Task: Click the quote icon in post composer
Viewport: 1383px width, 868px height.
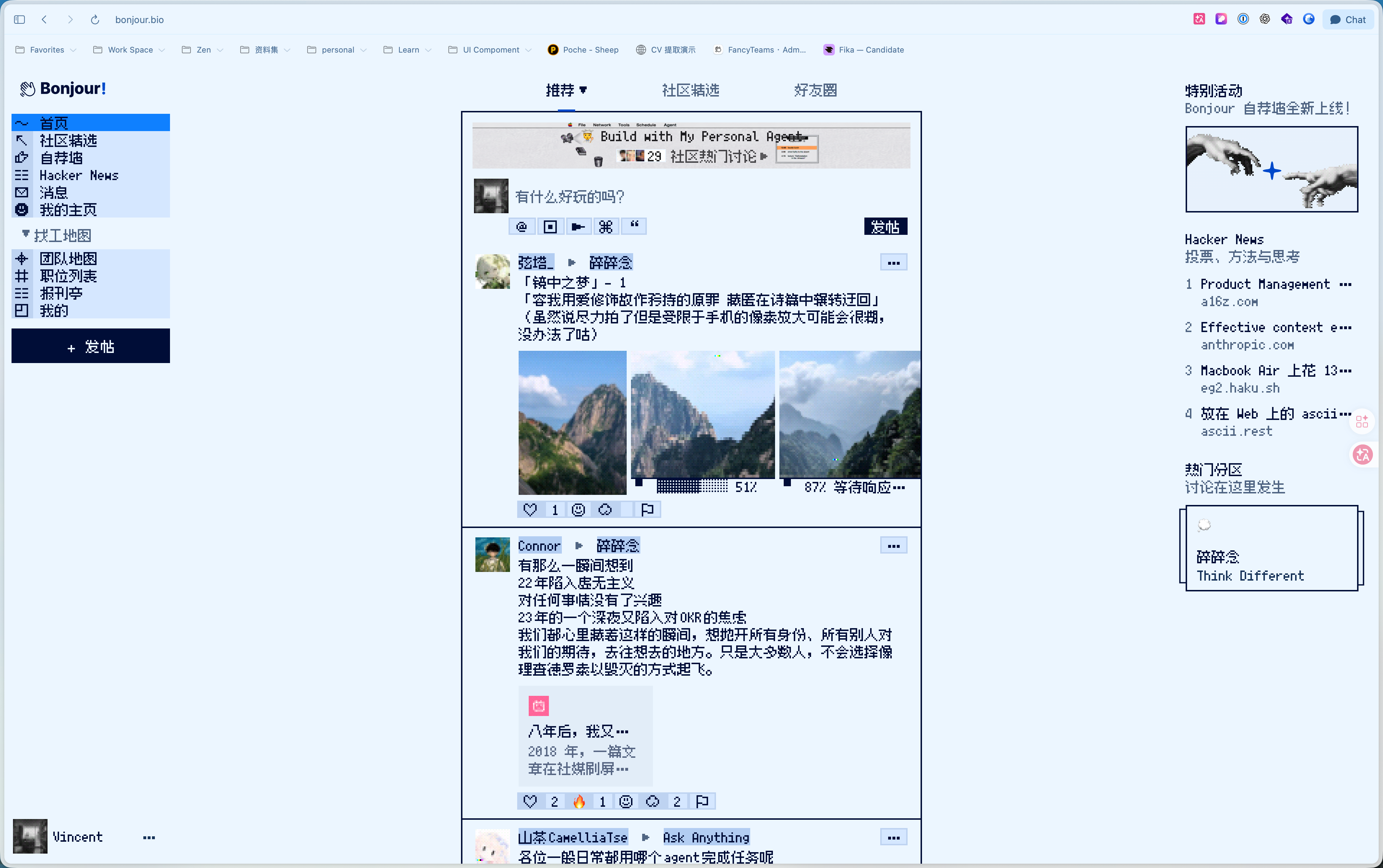Action: 634,227
